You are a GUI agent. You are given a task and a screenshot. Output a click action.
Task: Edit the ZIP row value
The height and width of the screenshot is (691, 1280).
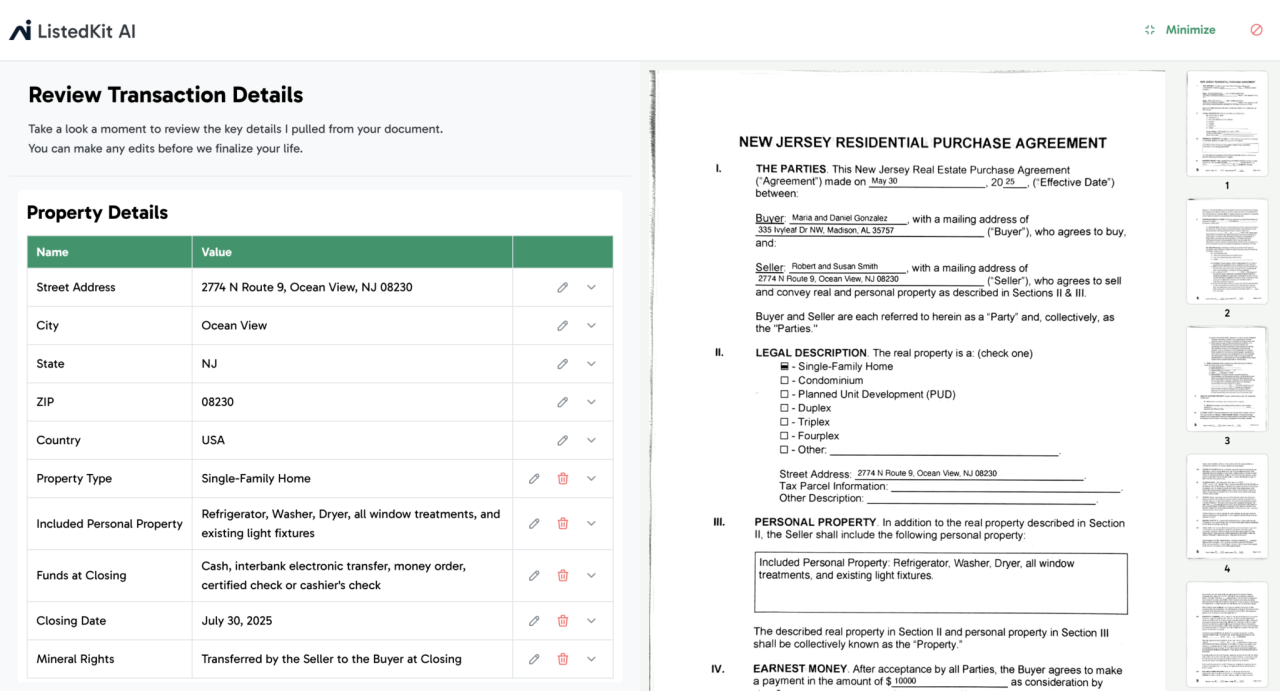pyautogui.click(x=562, y=402)
